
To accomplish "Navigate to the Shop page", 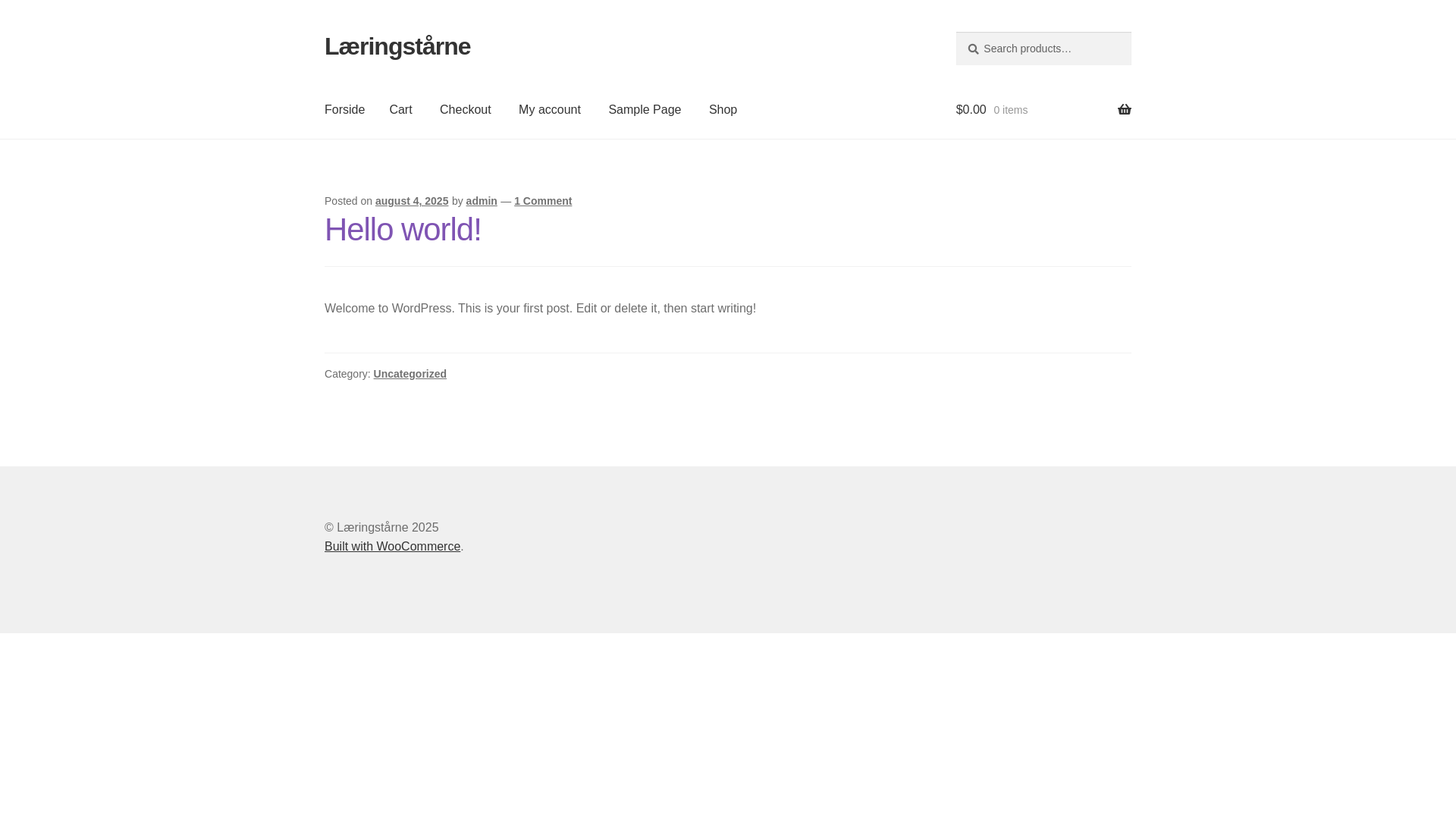I will [723, 110].
